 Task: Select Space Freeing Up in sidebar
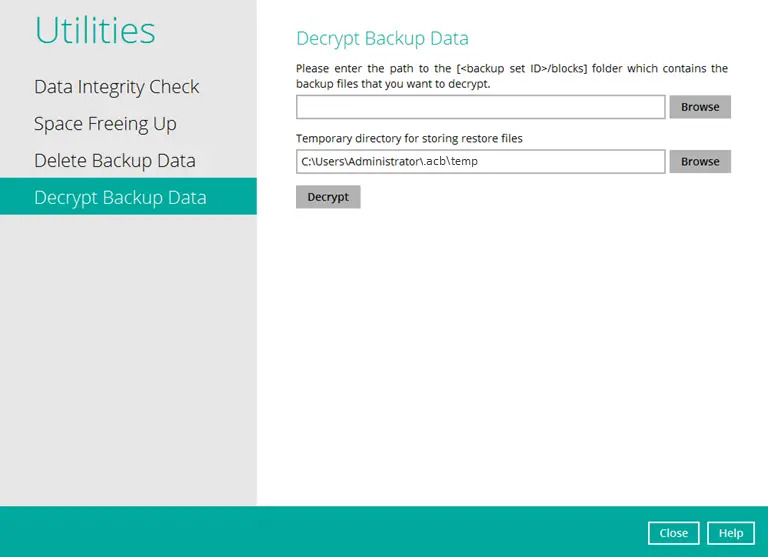(x=105, y=124)
